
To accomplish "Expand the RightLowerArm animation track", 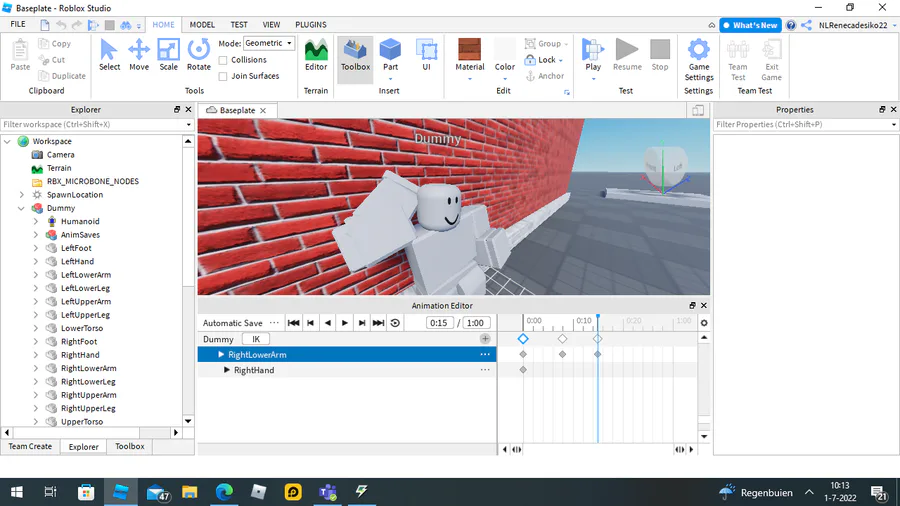I will tap(221, 355).
